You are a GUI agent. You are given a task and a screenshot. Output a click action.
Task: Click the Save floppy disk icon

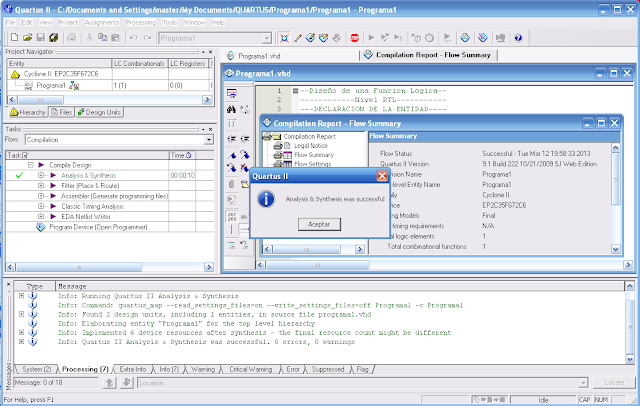(40, 38)
